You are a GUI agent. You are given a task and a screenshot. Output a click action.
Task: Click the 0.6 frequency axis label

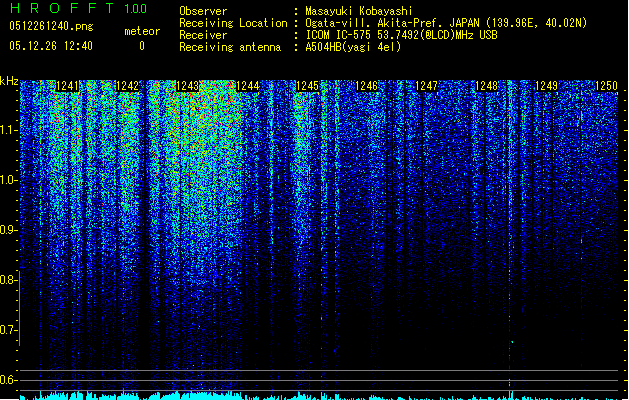9,380
